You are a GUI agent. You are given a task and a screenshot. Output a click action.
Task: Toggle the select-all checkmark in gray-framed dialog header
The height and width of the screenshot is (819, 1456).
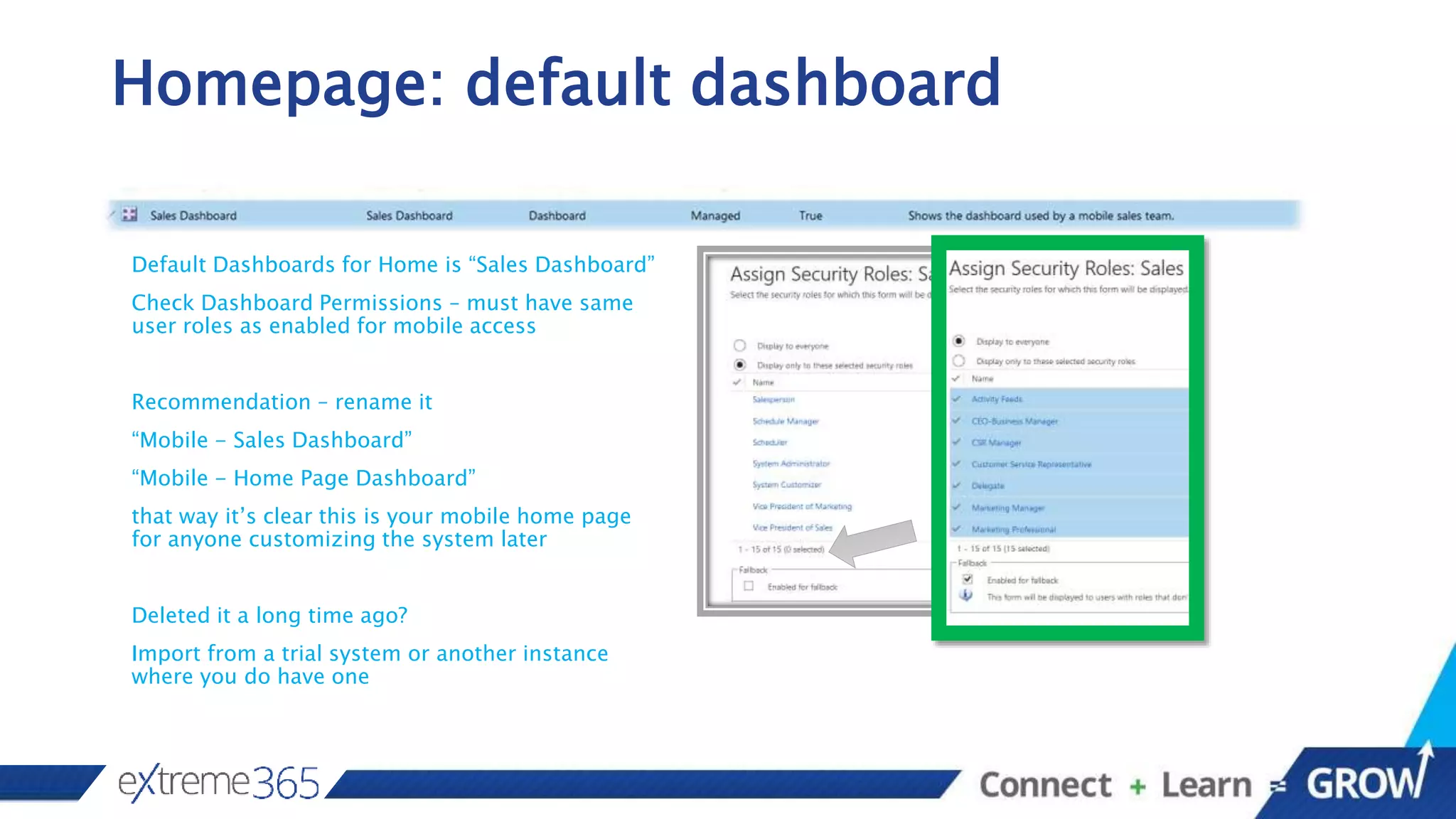[737, 382]
